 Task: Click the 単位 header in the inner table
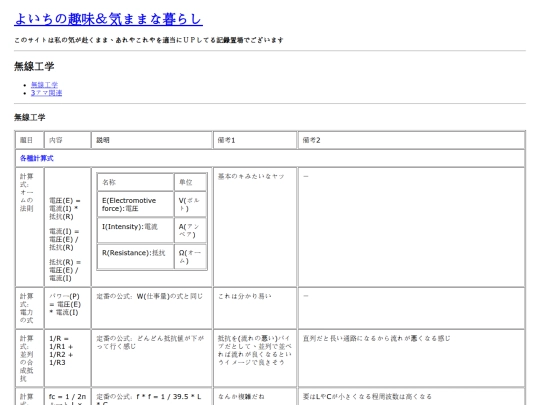tap(190, 182)
